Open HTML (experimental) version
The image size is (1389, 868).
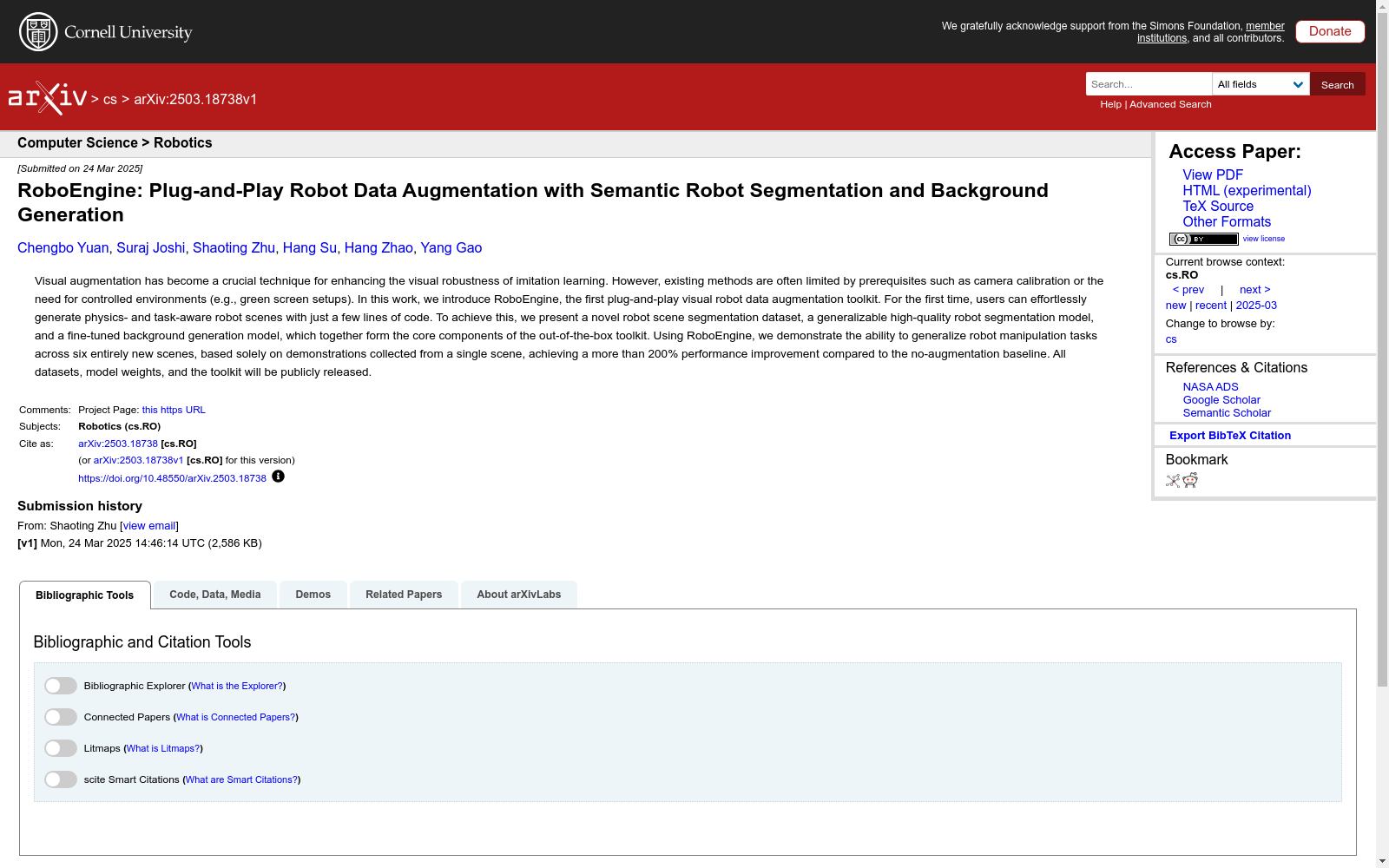[x=1247, y=190]
